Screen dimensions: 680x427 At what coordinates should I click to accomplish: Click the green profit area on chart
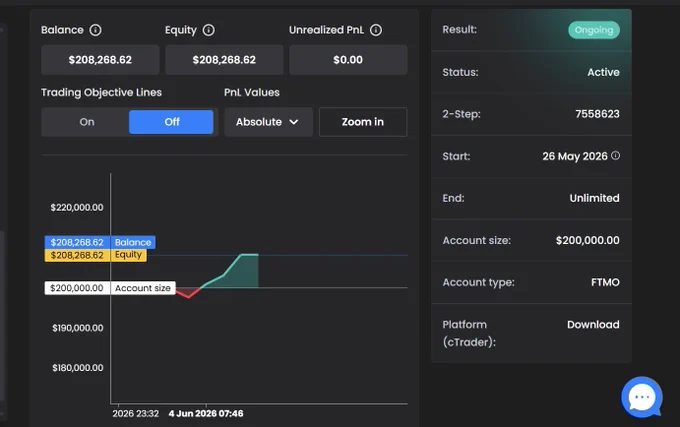(x=241, y=275)
